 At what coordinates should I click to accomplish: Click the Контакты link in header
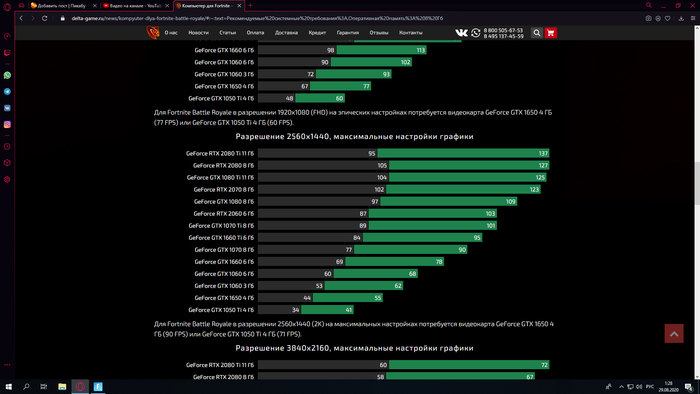(411, 33)
